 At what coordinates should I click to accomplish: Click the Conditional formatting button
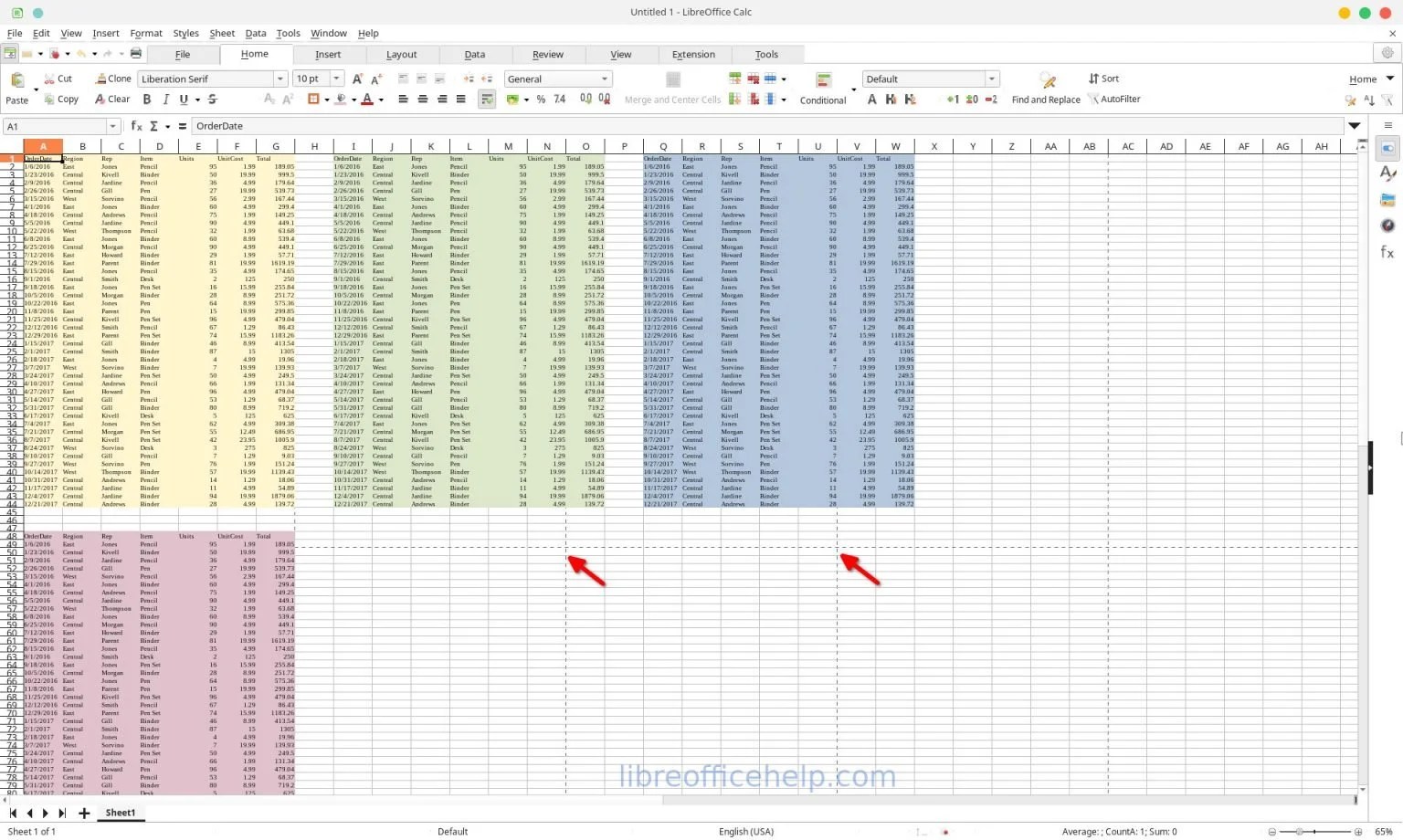pos(822,89)
